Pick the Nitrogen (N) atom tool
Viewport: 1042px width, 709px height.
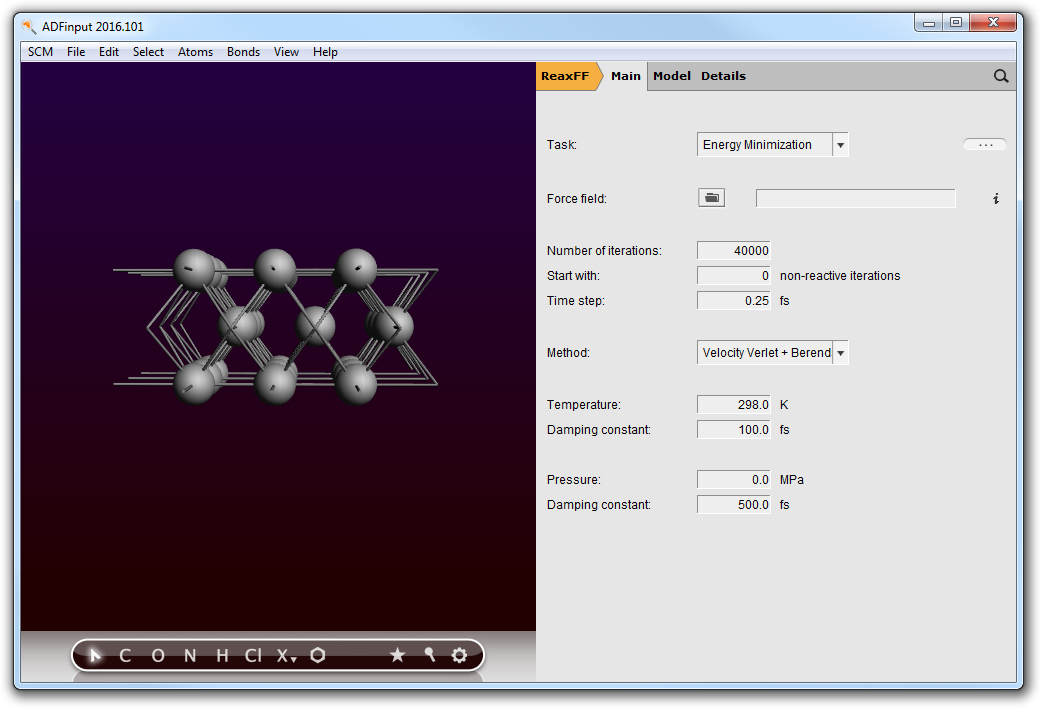click(190, 656)
